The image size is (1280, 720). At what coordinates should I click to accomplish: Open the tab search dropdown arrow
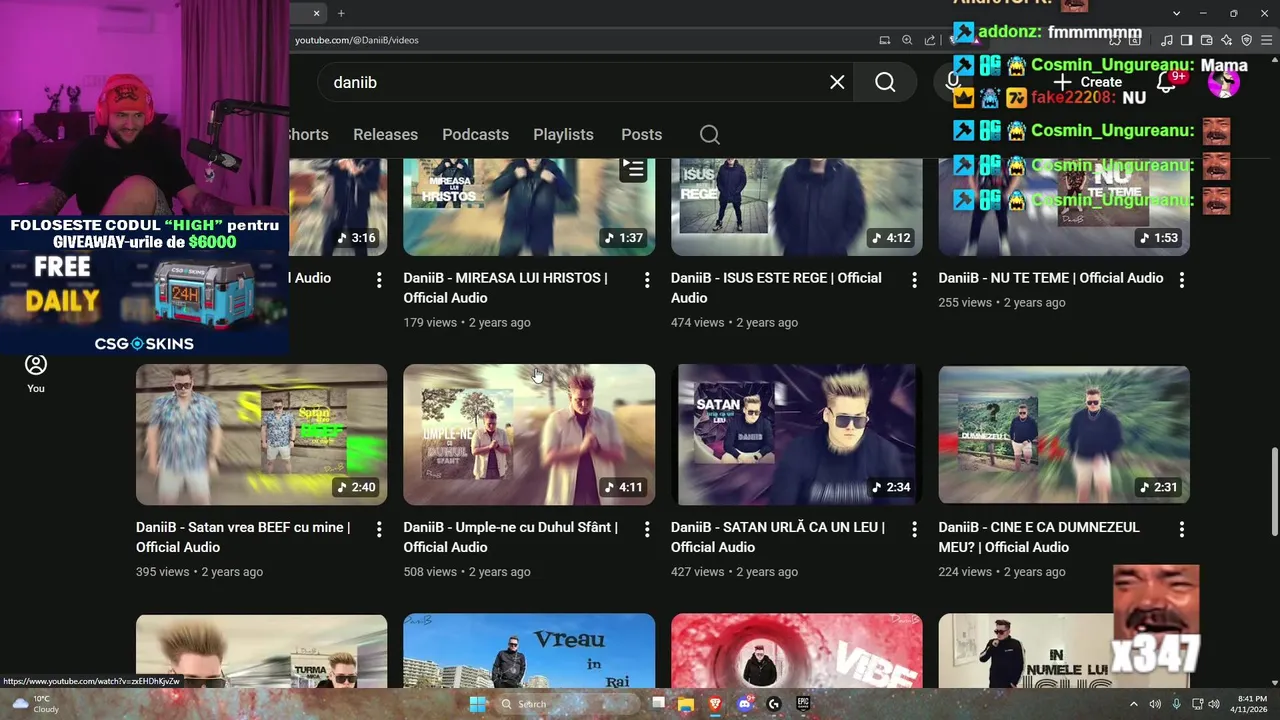(x=1176, y=13)
